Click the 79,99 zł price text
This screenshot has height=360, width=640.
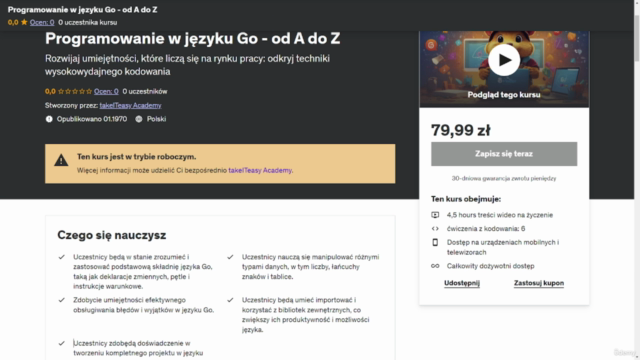click(461, 130)
